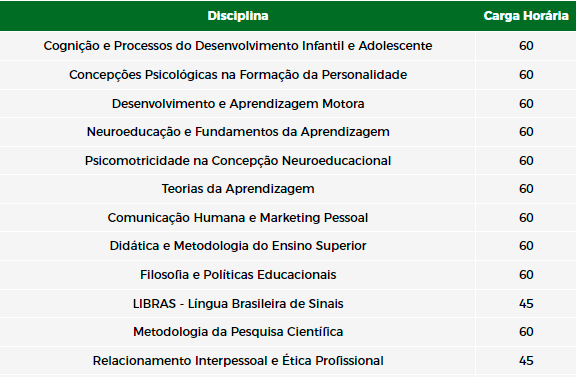577x377 pixels.
Task: Click the 60 value beside Filosofia e Políticas
Action: coord(526,275)
